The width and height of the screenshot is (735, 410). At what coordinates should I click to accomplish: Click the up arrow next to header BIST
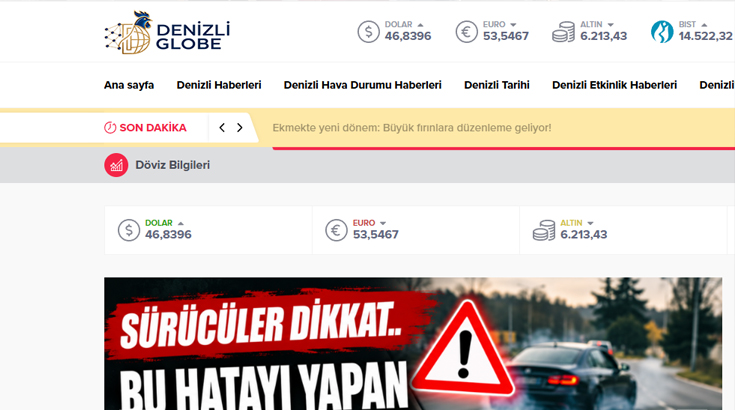pos(704,25)
